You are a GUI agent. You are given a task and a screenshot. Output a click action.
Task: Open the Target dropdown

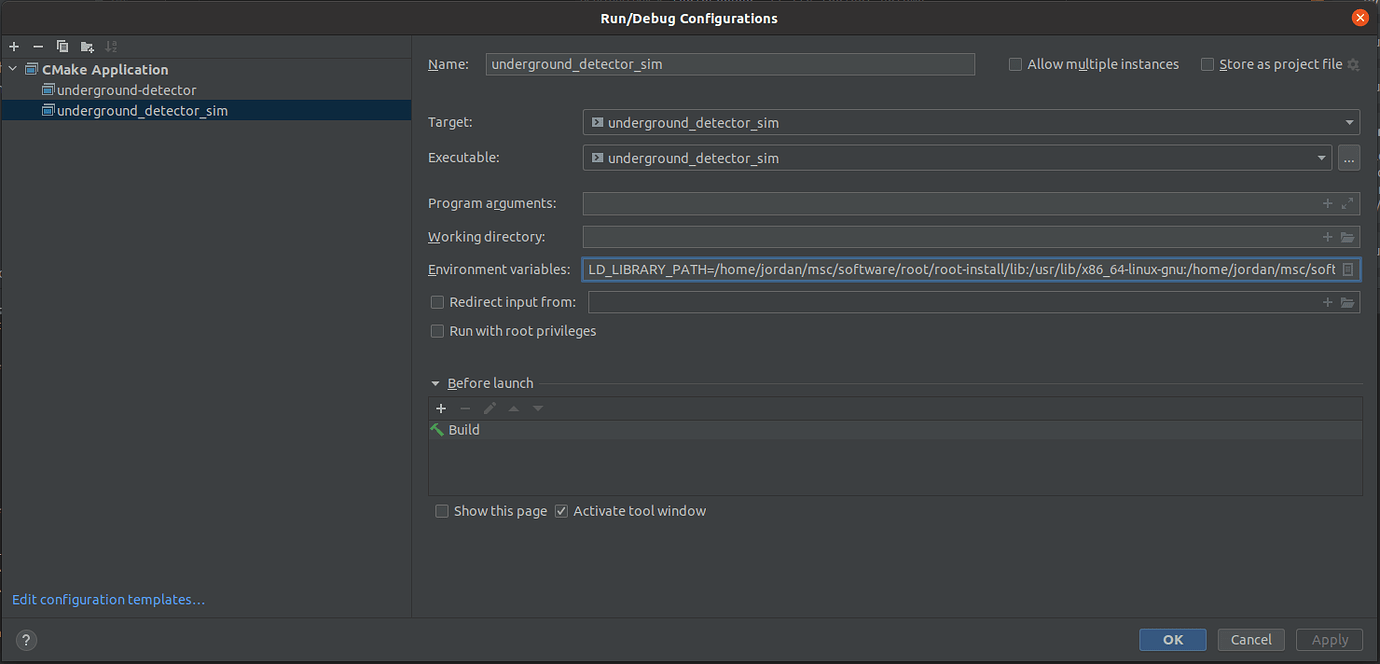click(1349, 121)
